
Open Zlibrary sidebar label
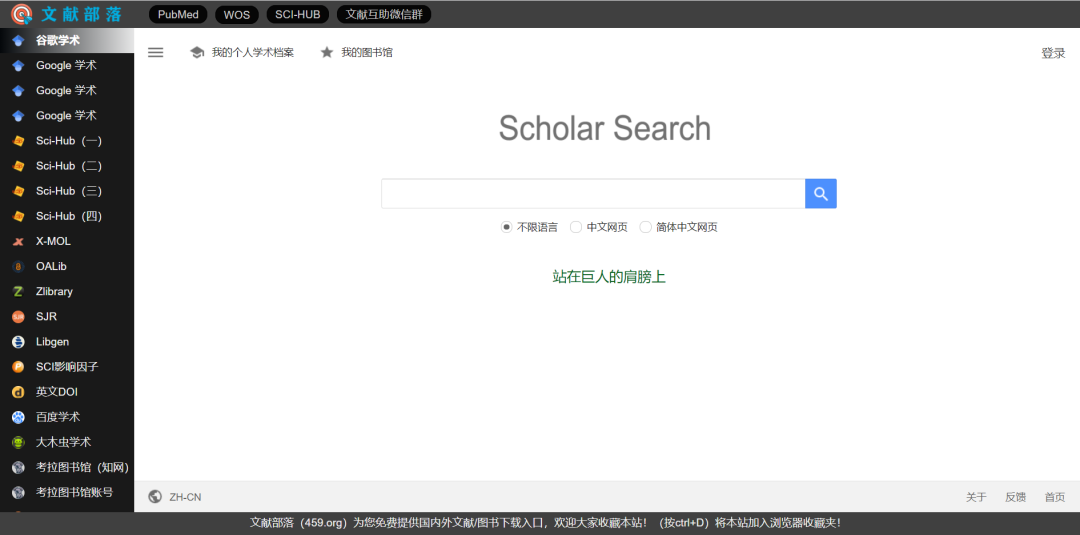pos(54,292)
